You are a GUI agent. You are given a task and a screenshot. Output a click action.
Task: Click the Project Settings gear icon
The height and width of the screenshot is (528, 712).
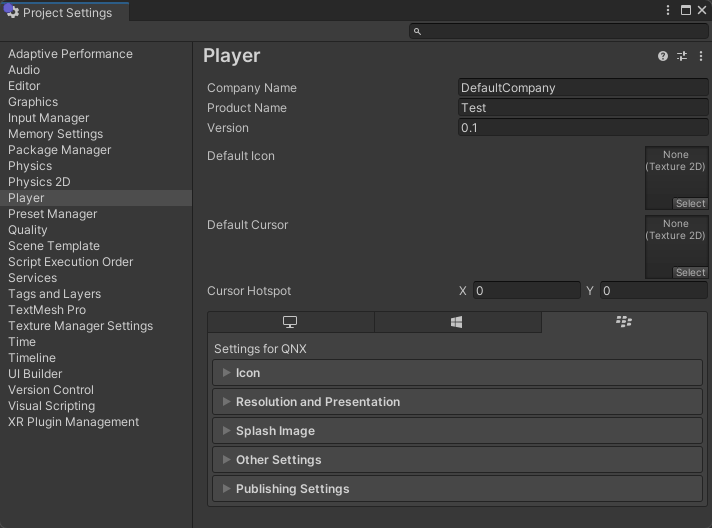[x=13, y=12]
